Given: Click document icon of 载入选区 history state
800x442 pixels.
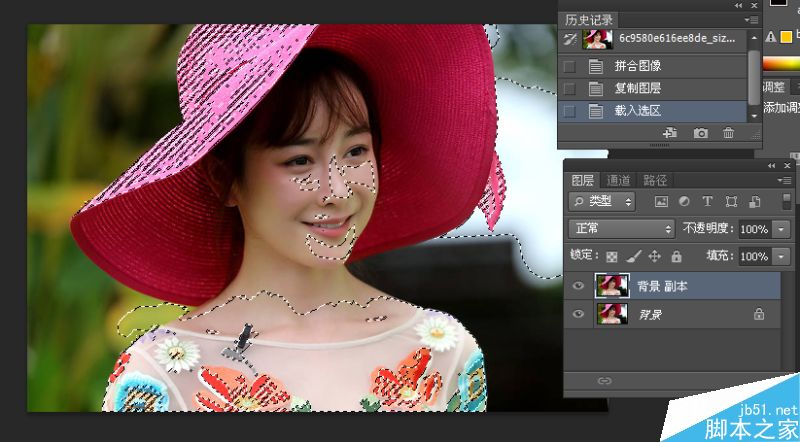Looking at the screenshot, I should pyautogui.click(x=595, y=111).
